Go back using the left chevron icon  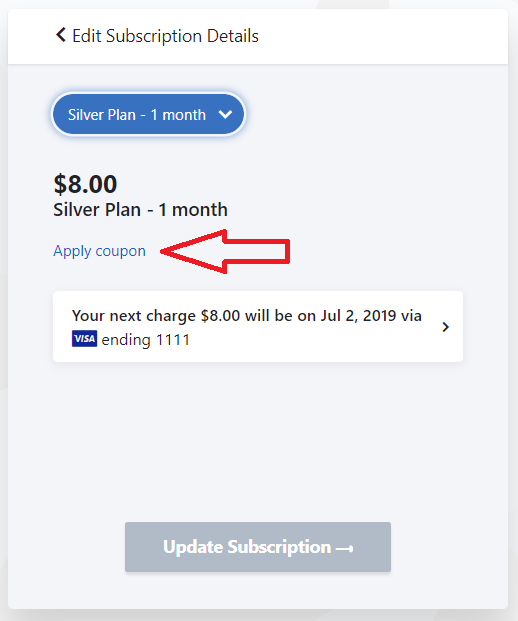[x=61, y=35]
